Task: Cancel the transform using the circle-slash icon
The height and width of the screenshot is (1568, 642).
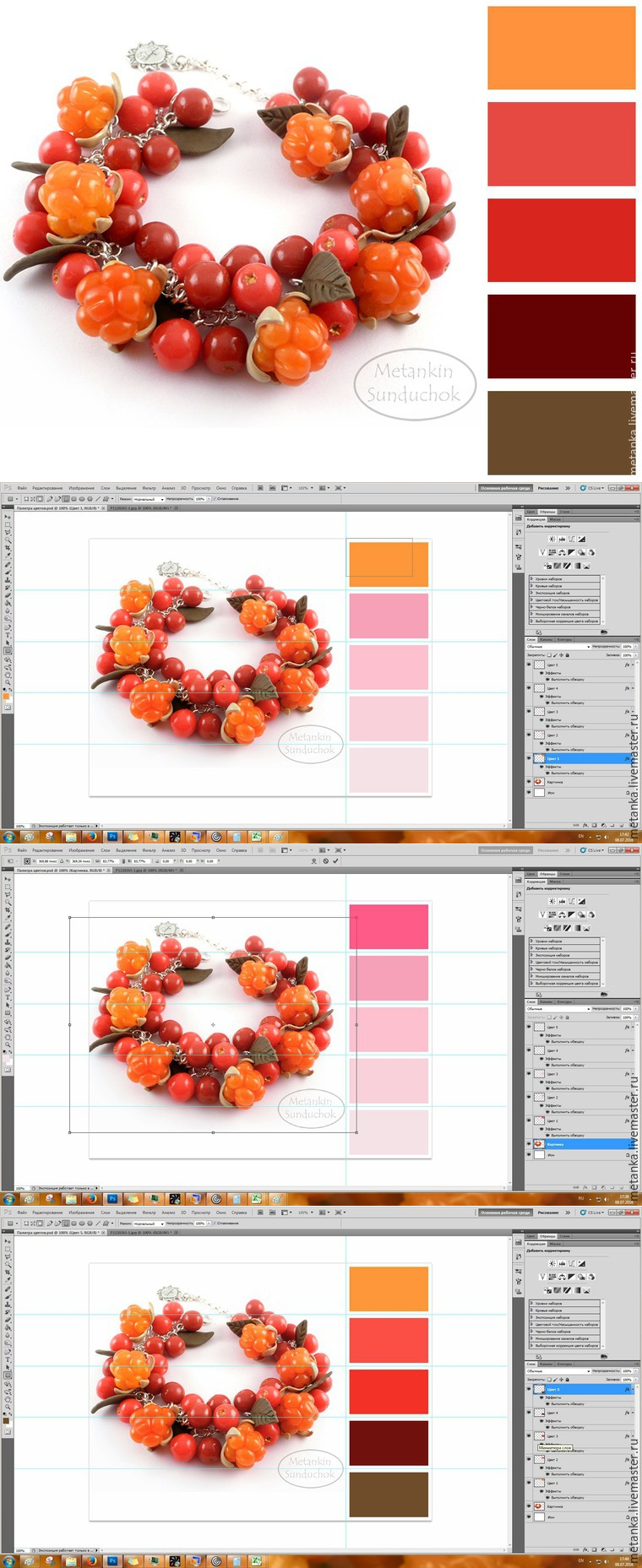Action: click(326, 861)
